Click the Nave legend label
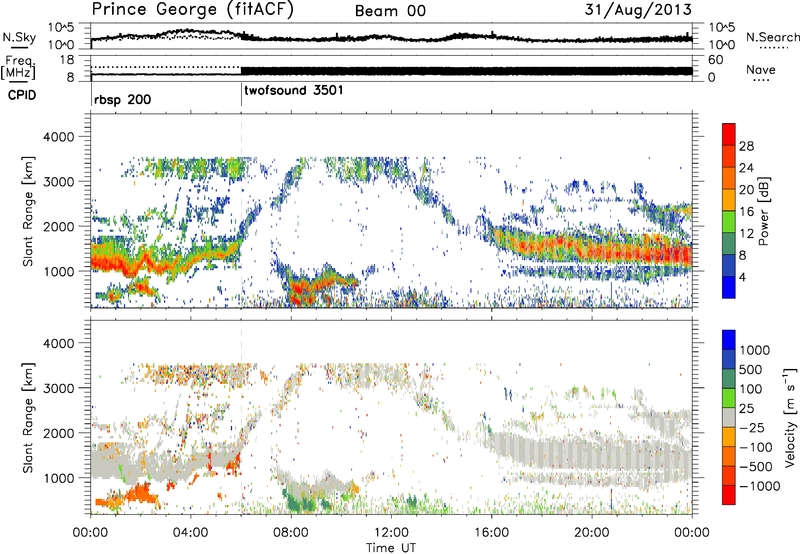Image resolution: width=800 pixels, height=554 pixels. pyautogui.click(x=761, y=70)
